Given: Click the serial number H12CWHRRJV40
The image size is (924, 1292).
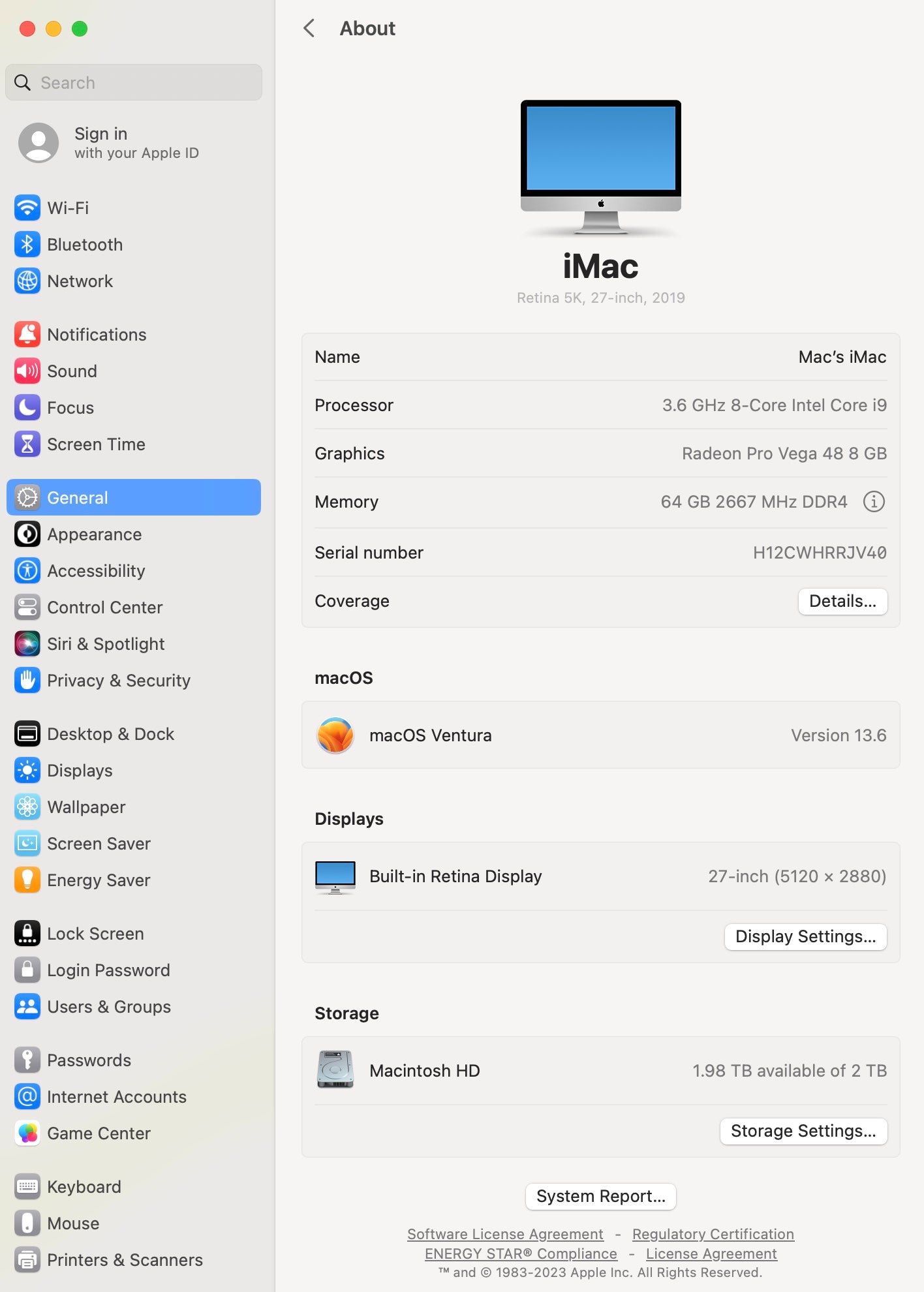Looking at the screenshot, I should click(820, 553).
